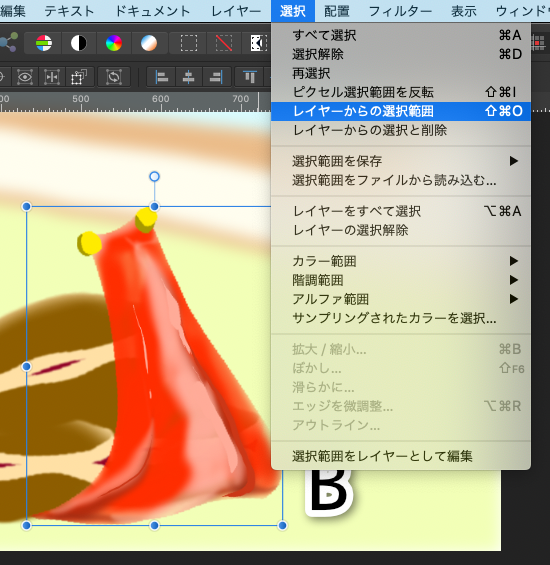This screenshot has width=550, height=565.
Task: Click the top-left selection handle
Action: coord(26,206)
